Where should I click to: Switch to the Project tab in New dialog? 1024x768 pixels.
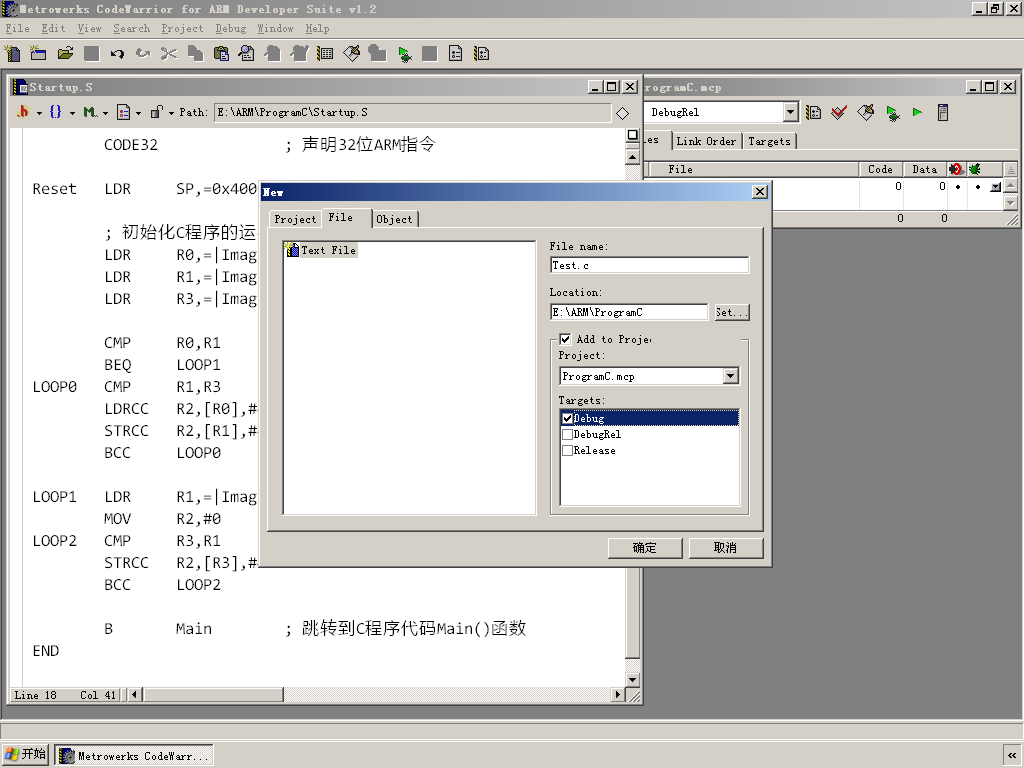(295, 219)
